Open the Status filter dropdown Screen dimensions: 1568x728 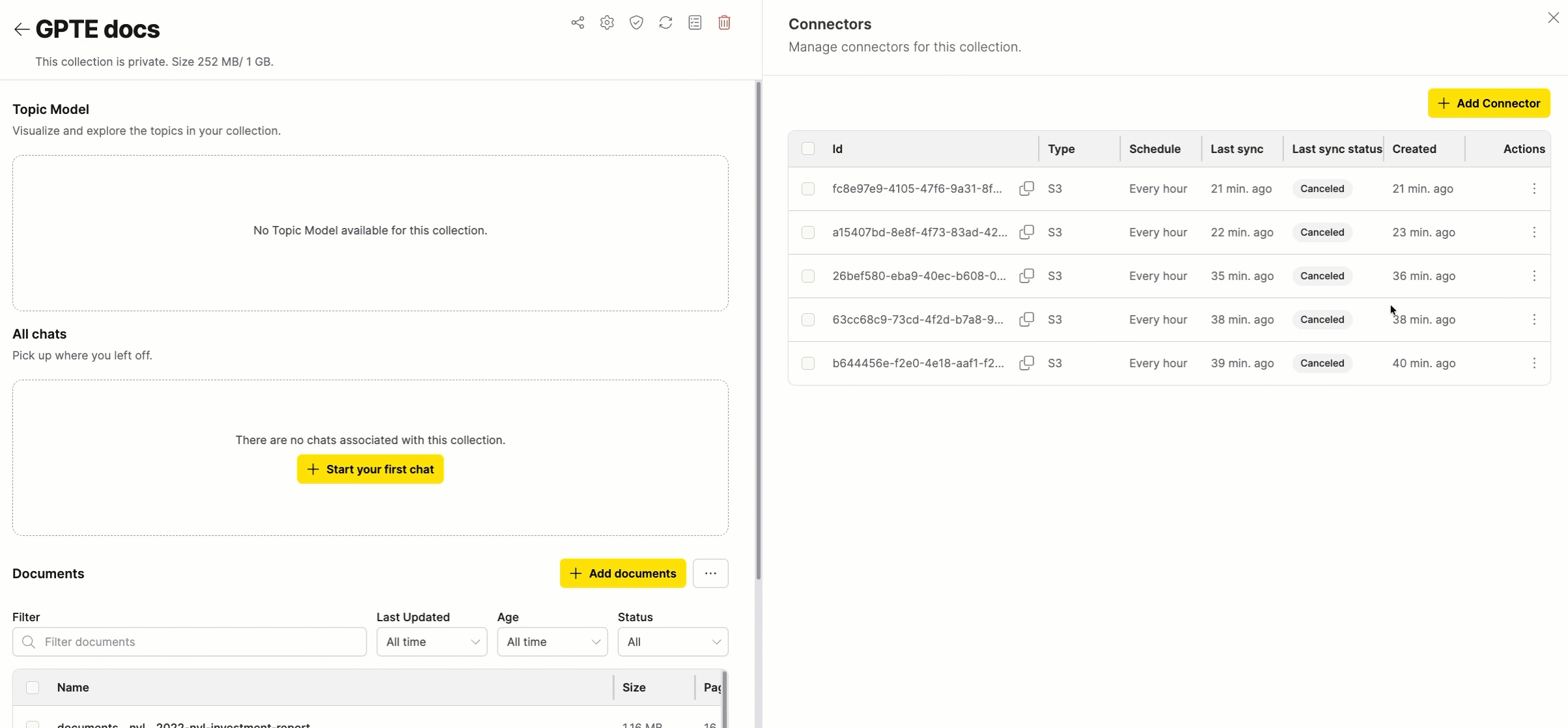tap(673, 641)
